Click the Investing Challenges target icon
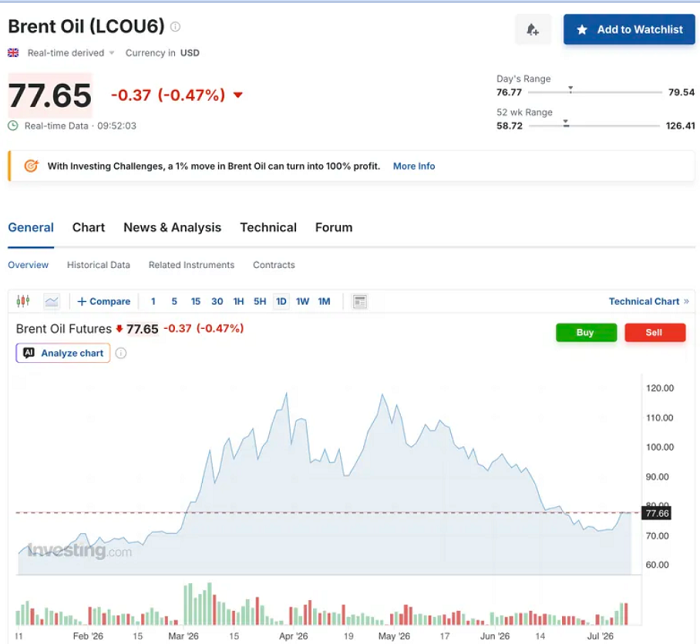The width and height of the screenshot is (700, 644). point(31,166)
